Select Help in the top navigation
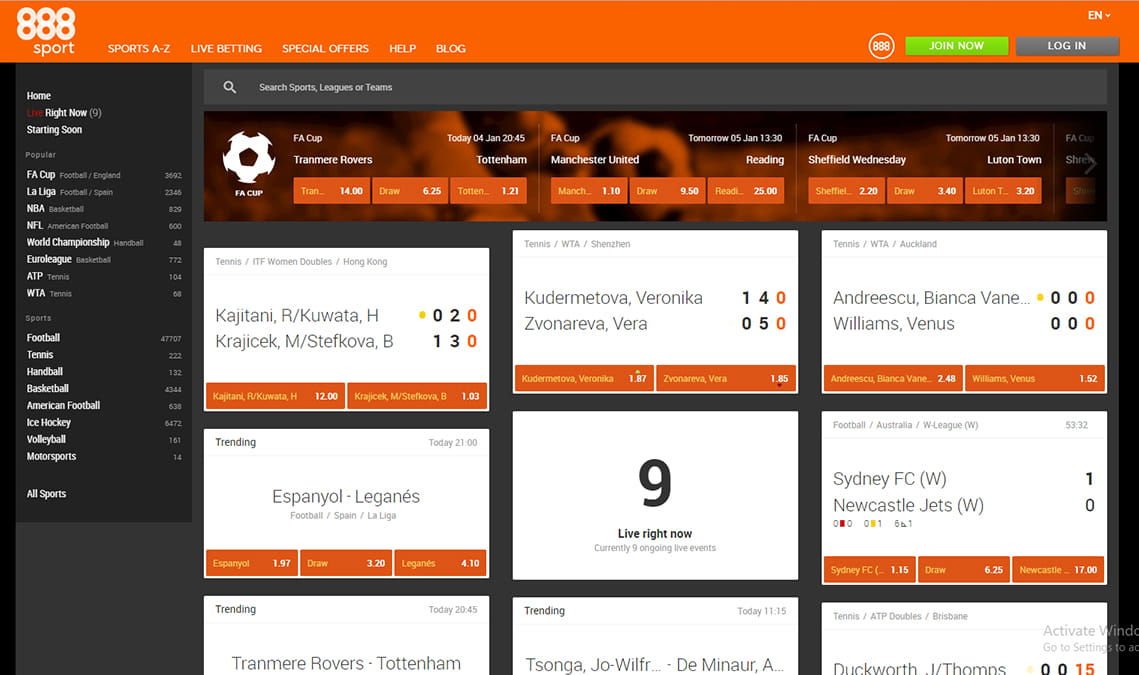This screenshot has height=675, width=1139. [x=402, y=49]
